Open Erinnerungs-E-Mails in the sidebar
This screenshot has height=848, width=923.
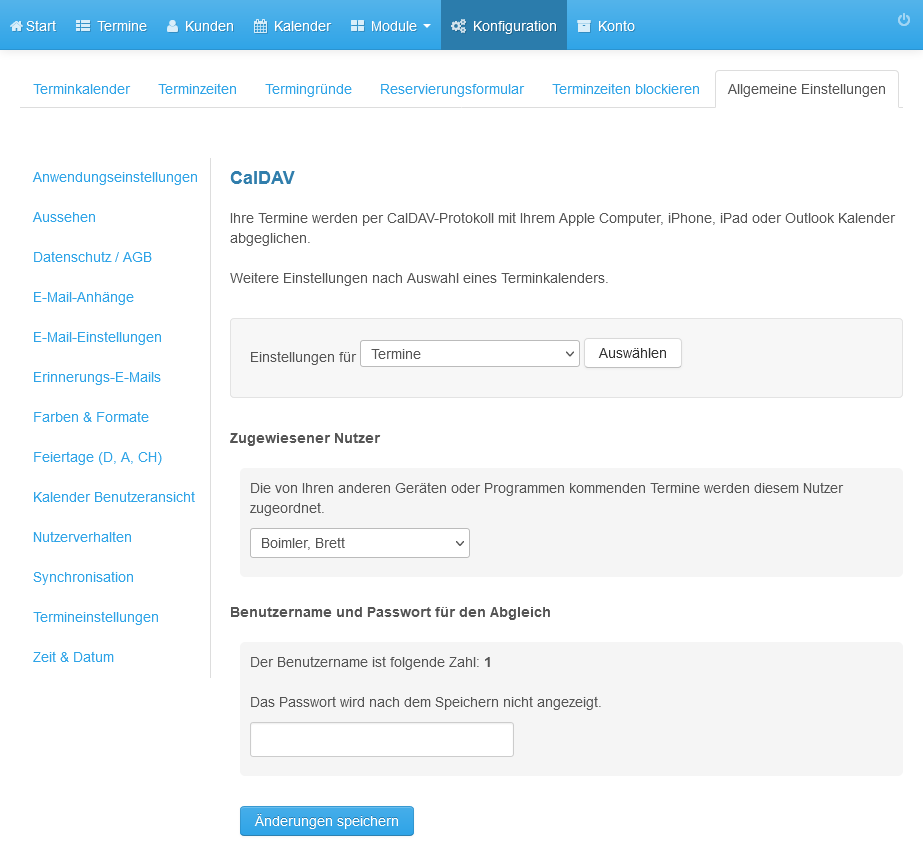[97, 377]
